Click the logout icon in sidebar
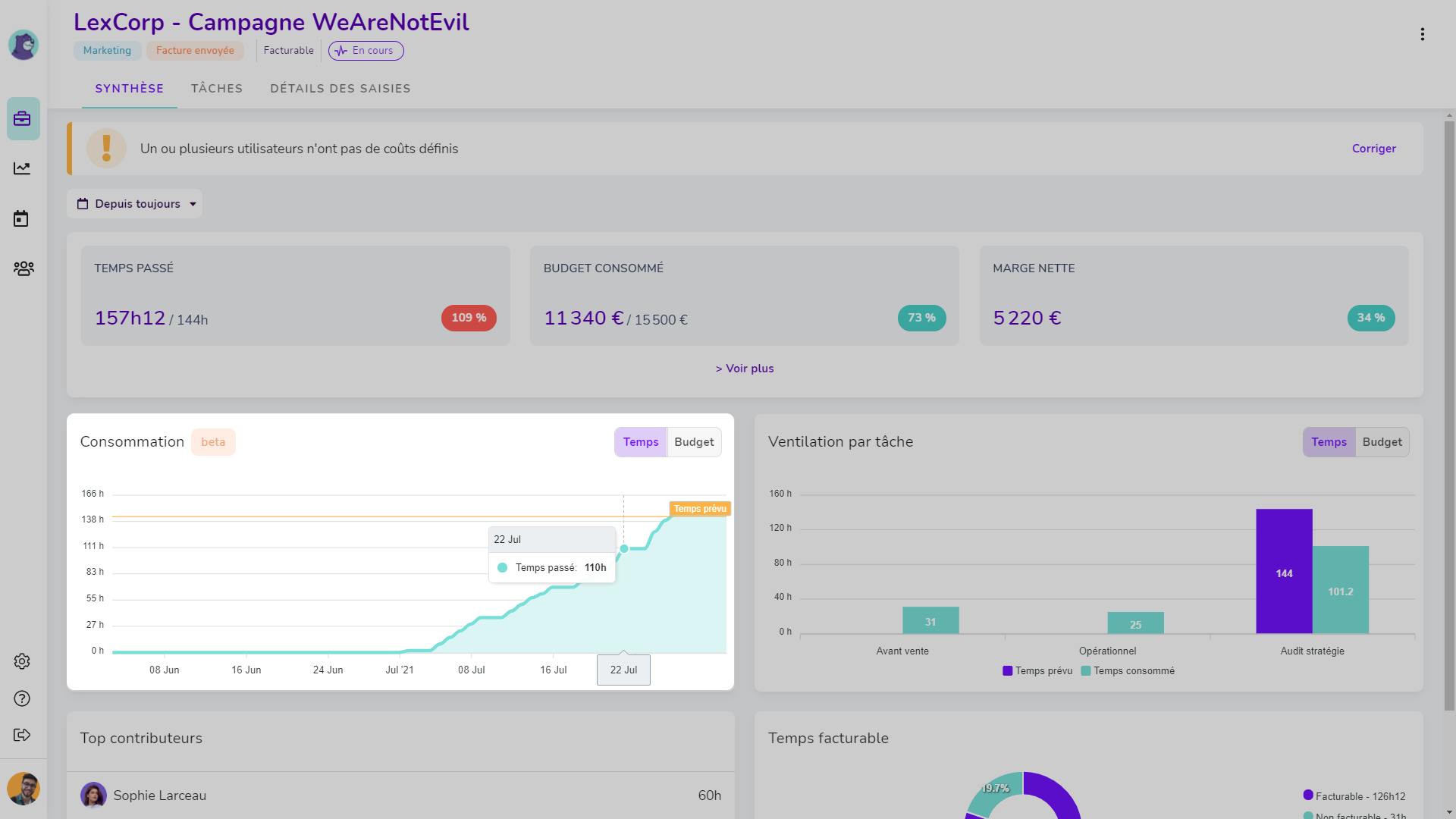The width and height of the screenshot is (1456, 819). point(22,735)
